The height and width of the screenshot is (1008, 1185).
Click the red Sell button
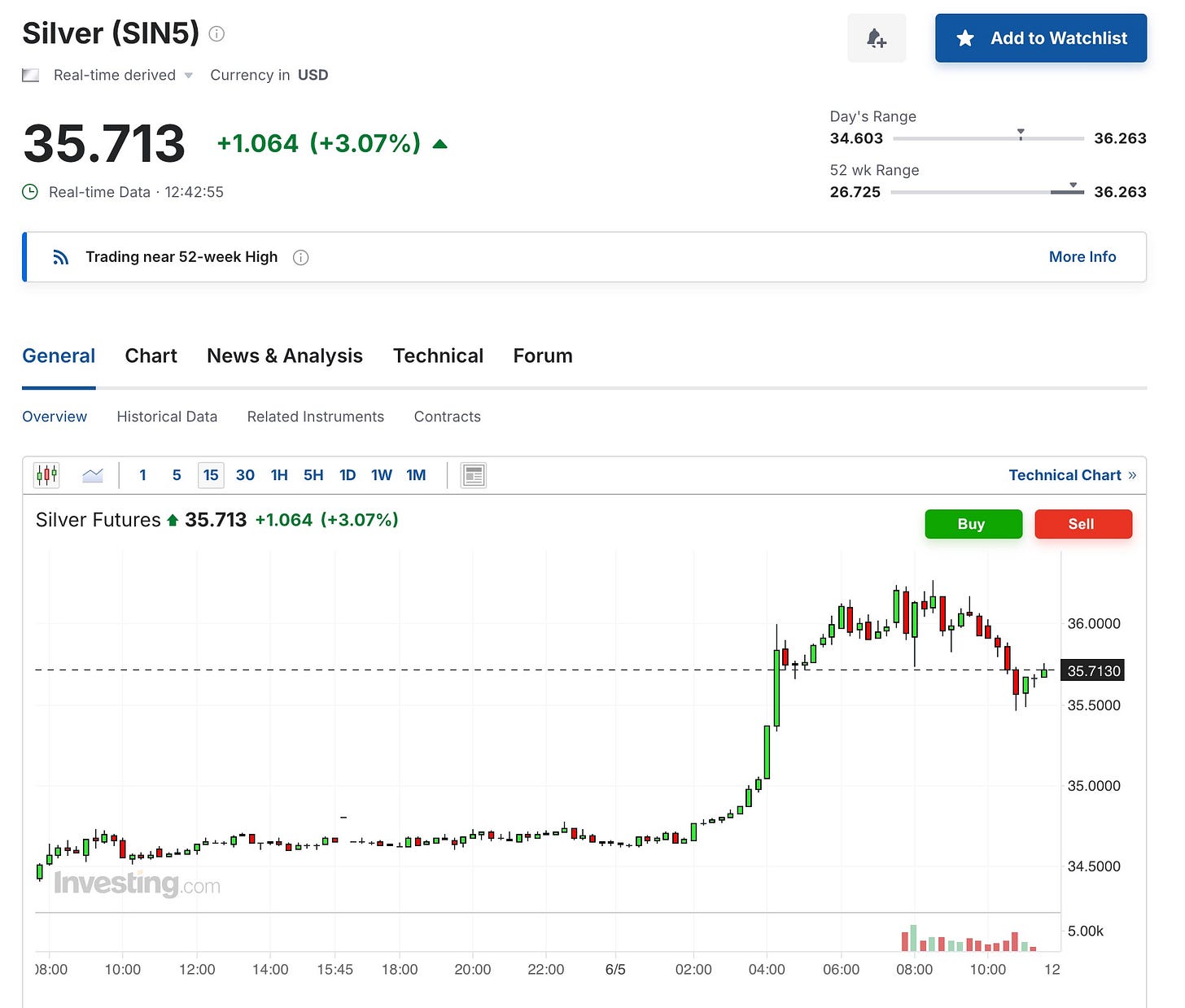pos(1083,524)
